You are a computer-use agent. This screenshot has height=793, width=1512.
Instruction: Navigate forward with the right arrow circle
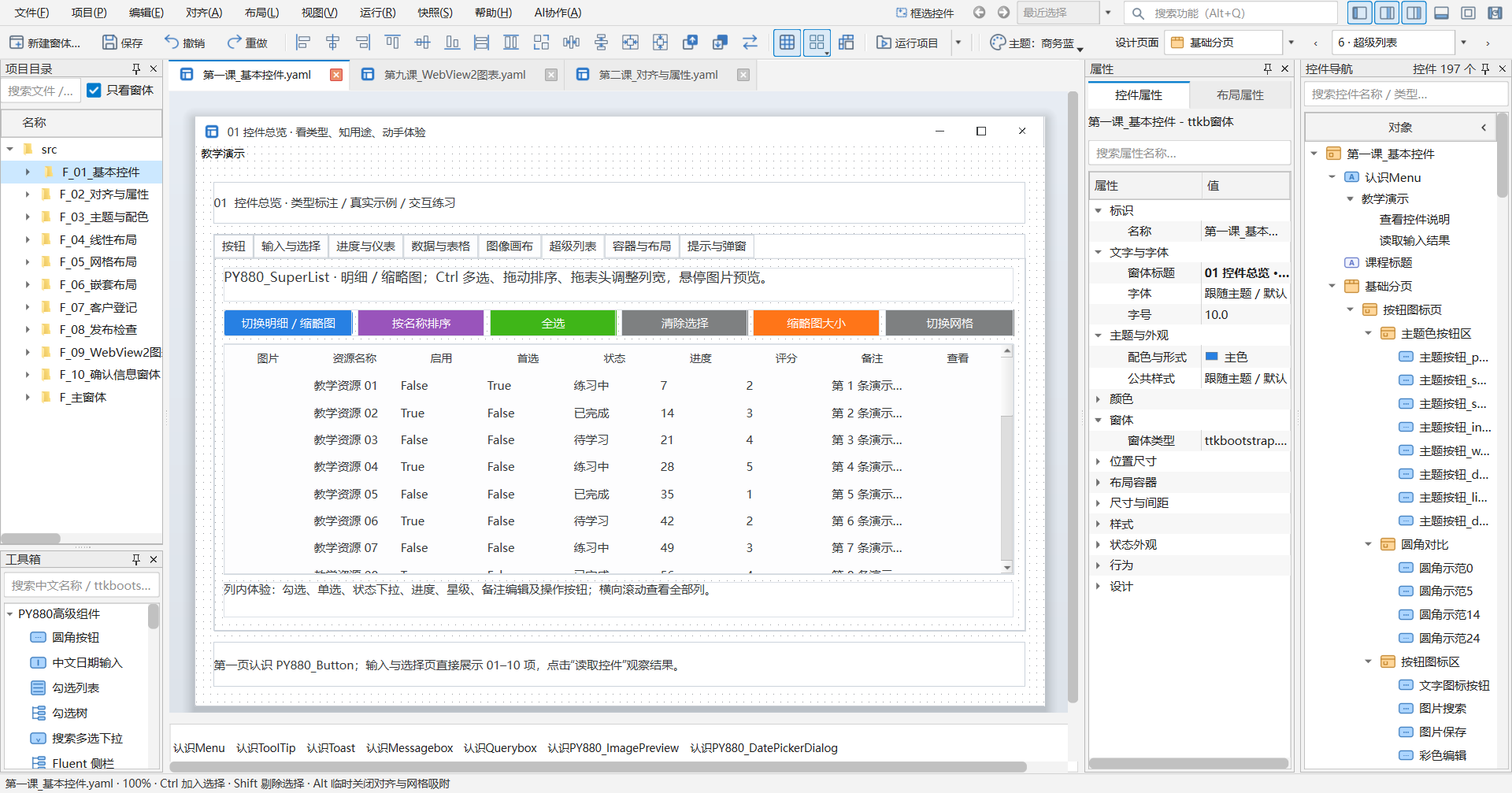point(1003,13)
